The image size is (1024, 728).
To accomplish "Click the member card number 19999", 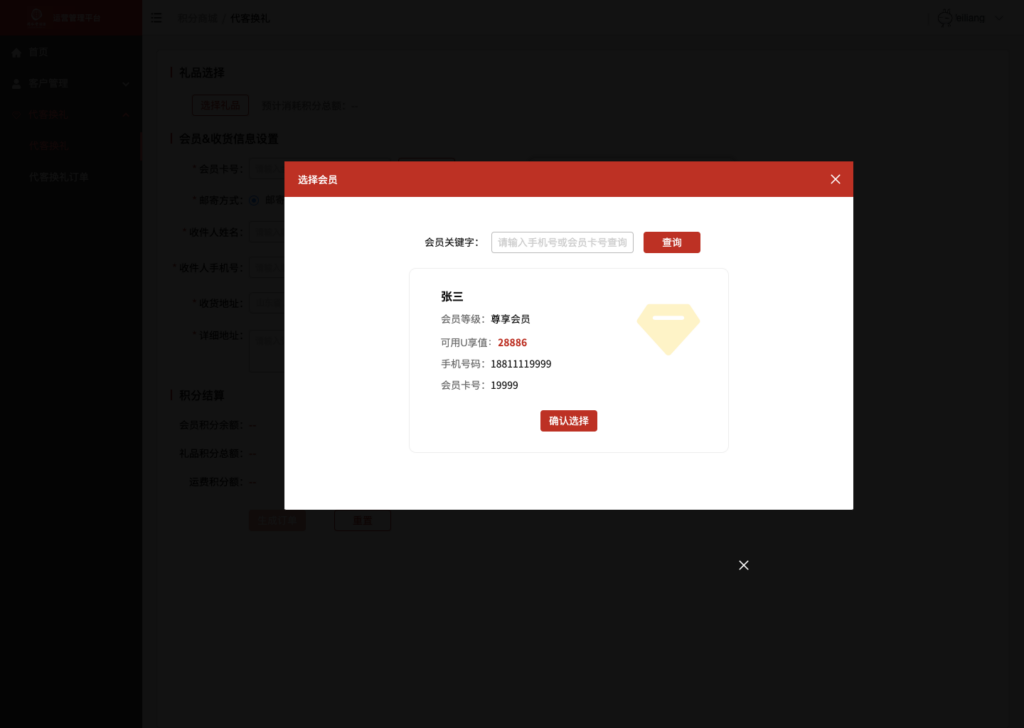I will click(504, 385).
